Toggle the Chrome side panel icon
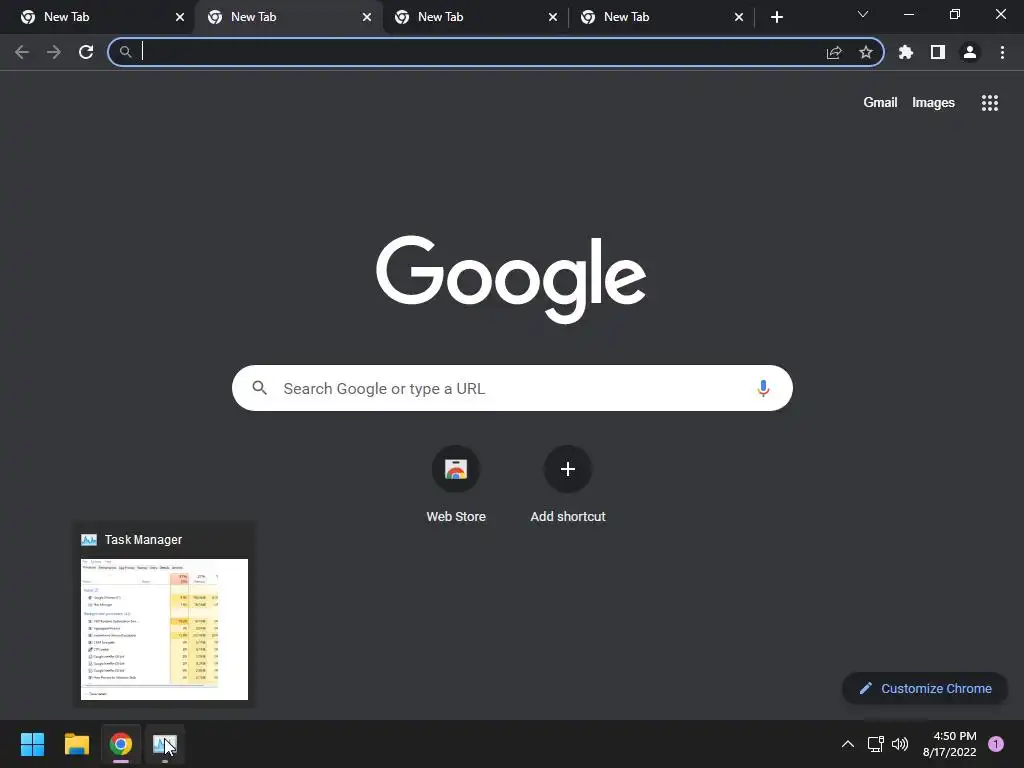The height and width of the screenshot is (768, 1024). click(938, 52)
